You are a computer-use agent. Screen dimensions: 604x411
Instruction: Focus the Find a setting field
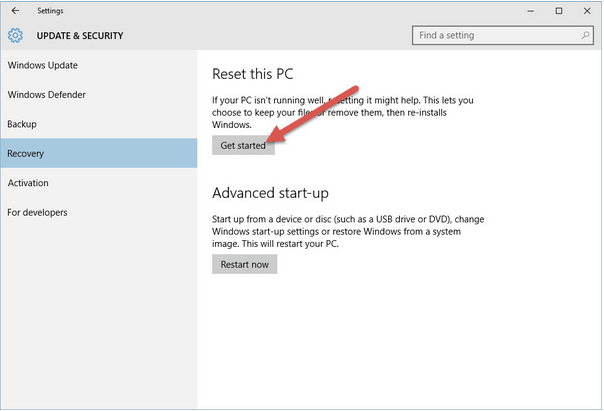click(x=502, y=35)
